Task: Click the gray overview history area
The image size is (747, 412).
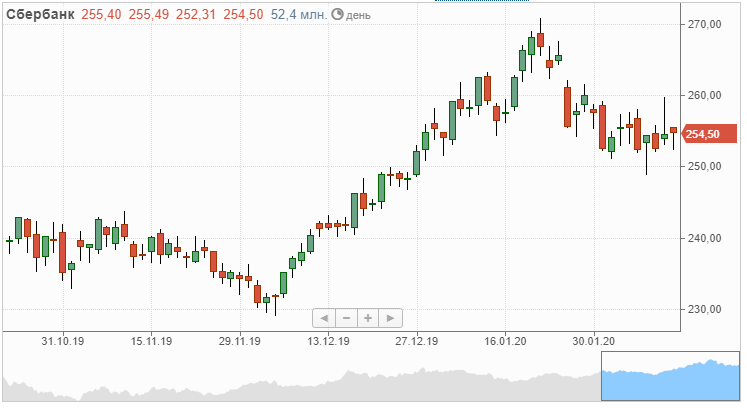Action: 302,384
